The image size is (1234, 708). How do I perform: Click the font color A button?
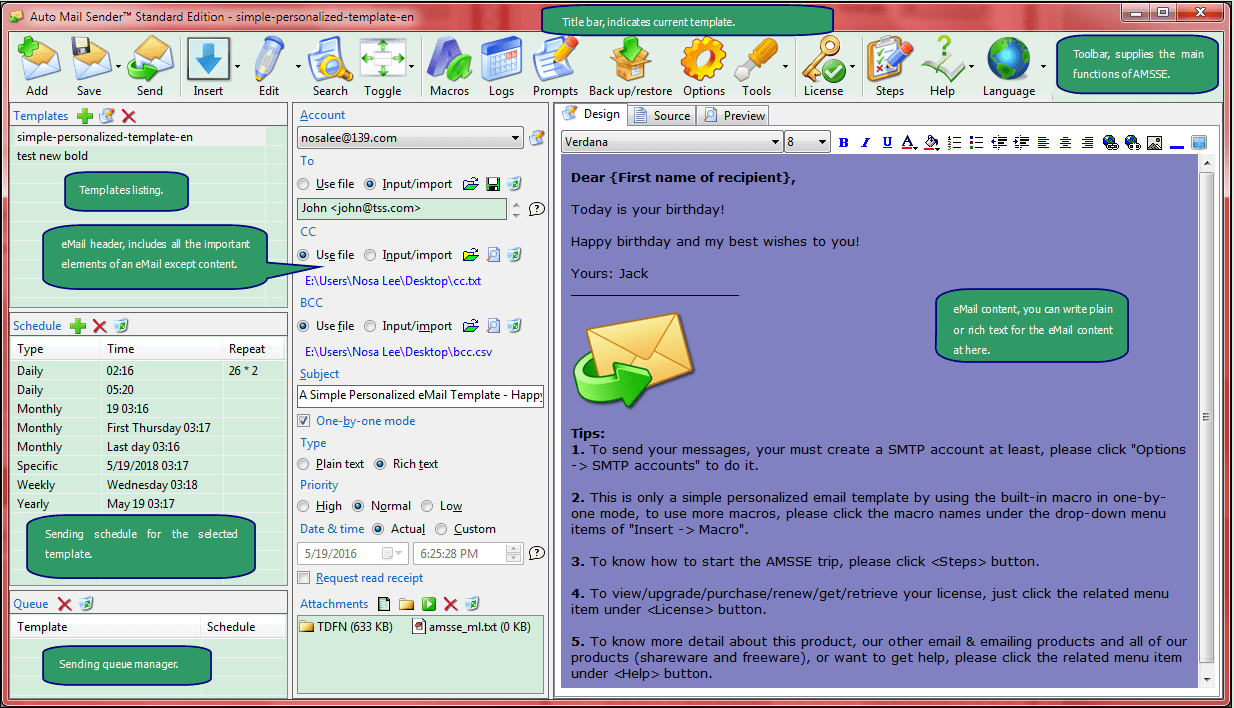[x=908, y=143]
